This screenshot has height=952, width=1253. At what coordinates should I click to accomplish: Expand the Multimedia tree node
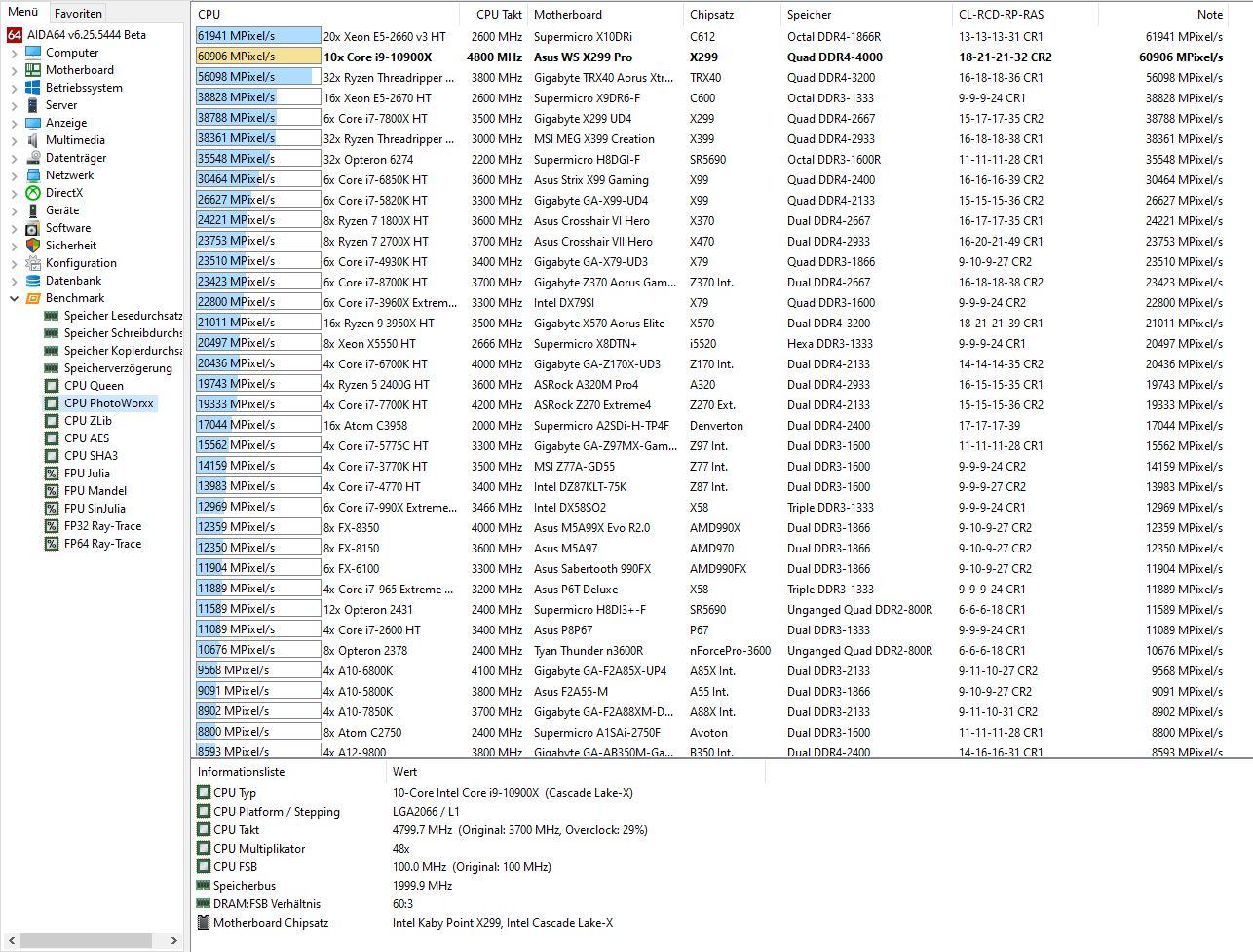pos(14,140)
